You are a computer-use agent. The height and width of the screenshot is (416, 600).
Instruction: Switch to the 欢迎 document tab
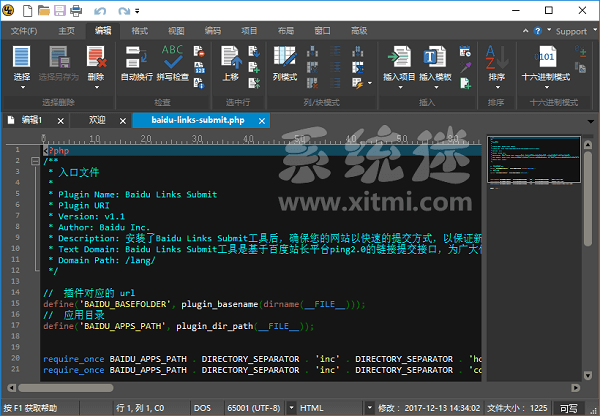pos(97,120)
